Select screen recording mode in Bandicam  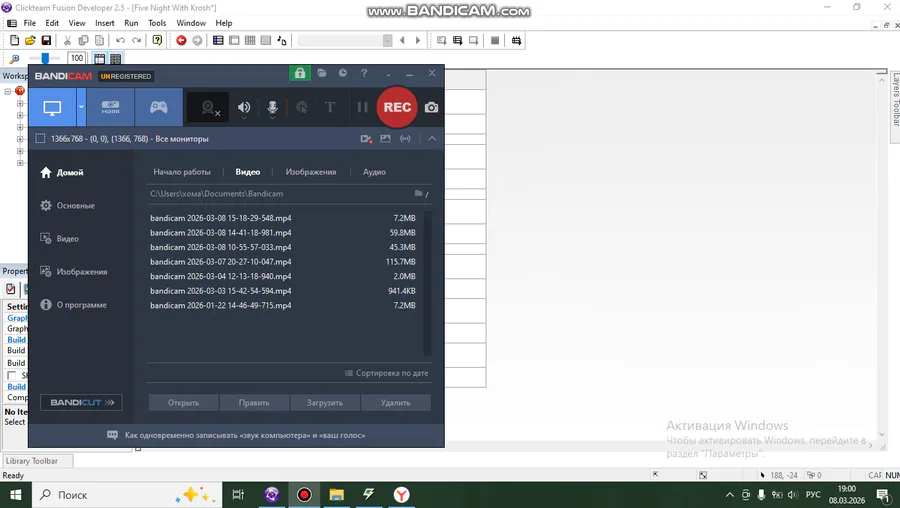pos(52,107)
